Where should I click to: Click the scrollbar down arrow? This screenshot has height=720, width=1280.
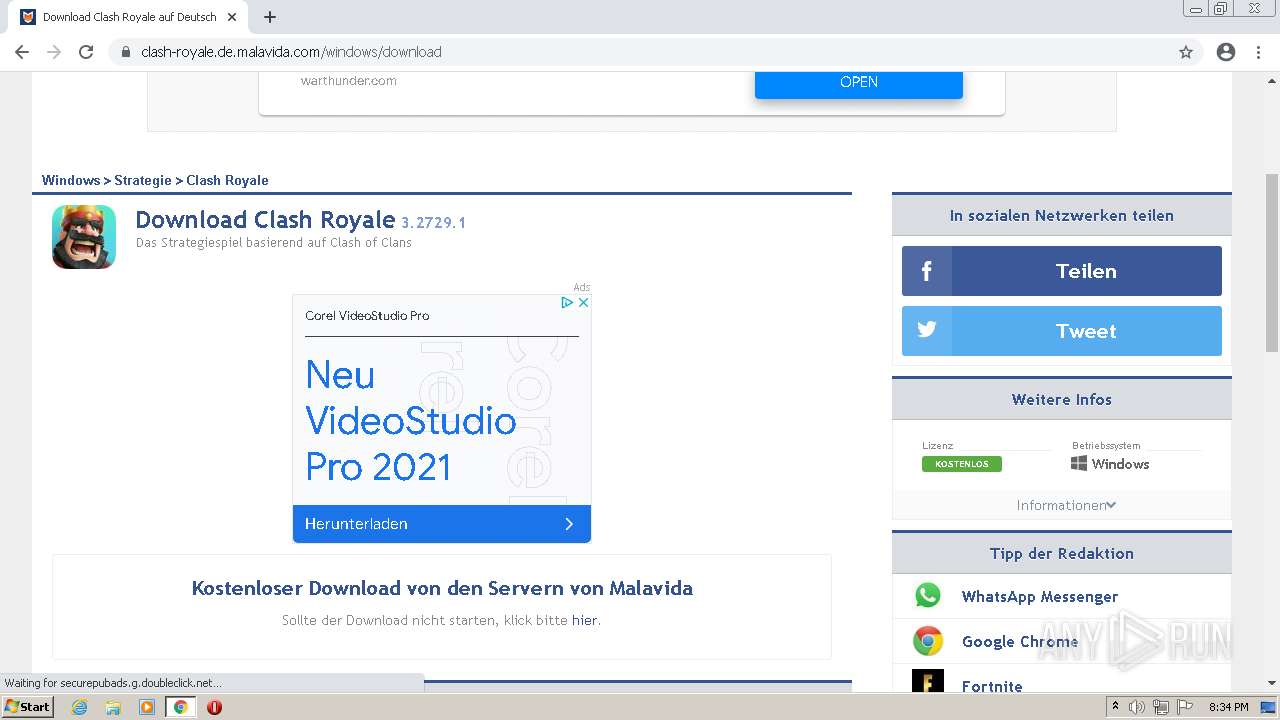pyautogui.click(x=1272, y=683)
